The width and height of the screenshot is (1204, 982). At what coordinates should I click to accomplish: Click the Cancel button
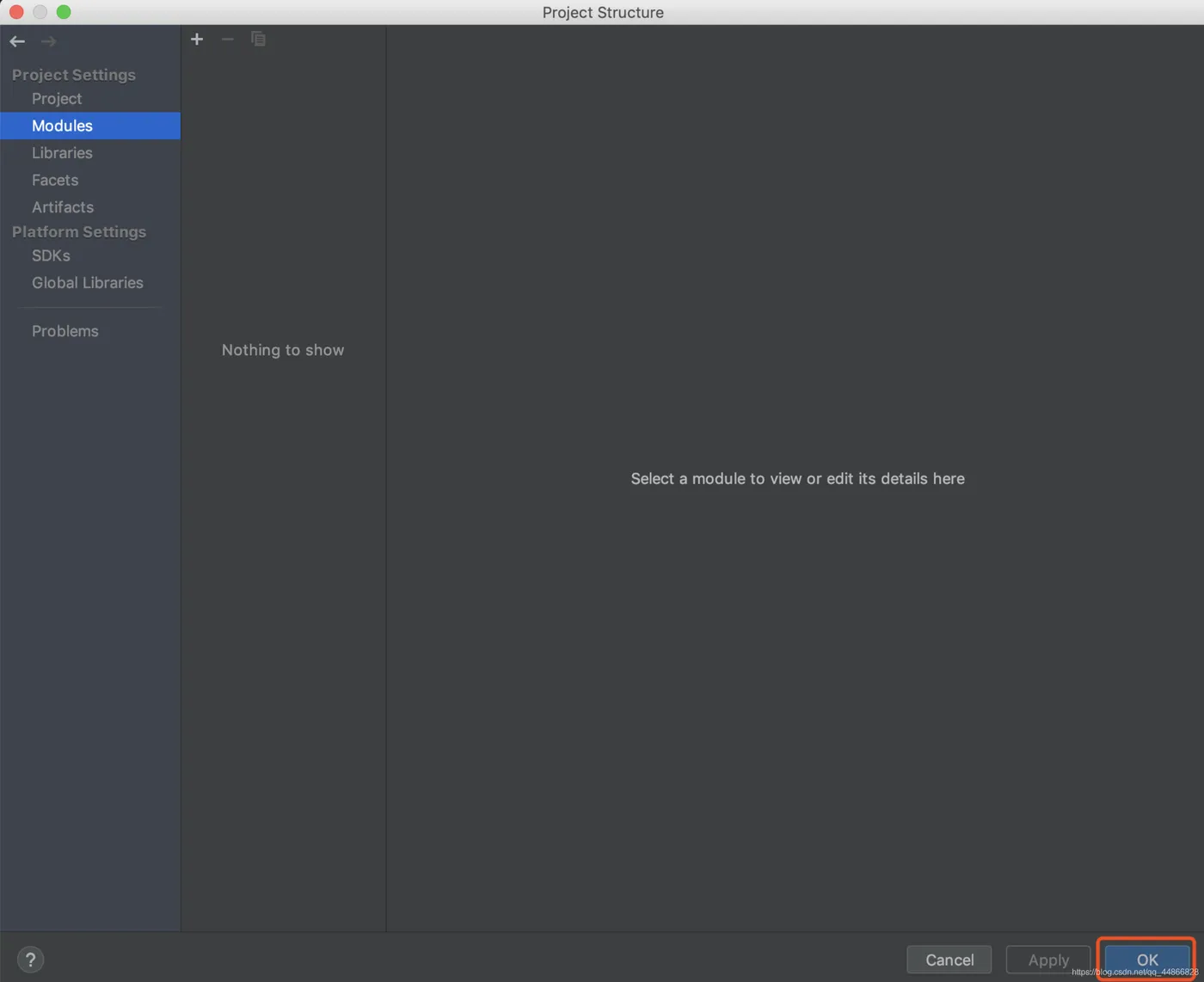[x=949, y=960]
